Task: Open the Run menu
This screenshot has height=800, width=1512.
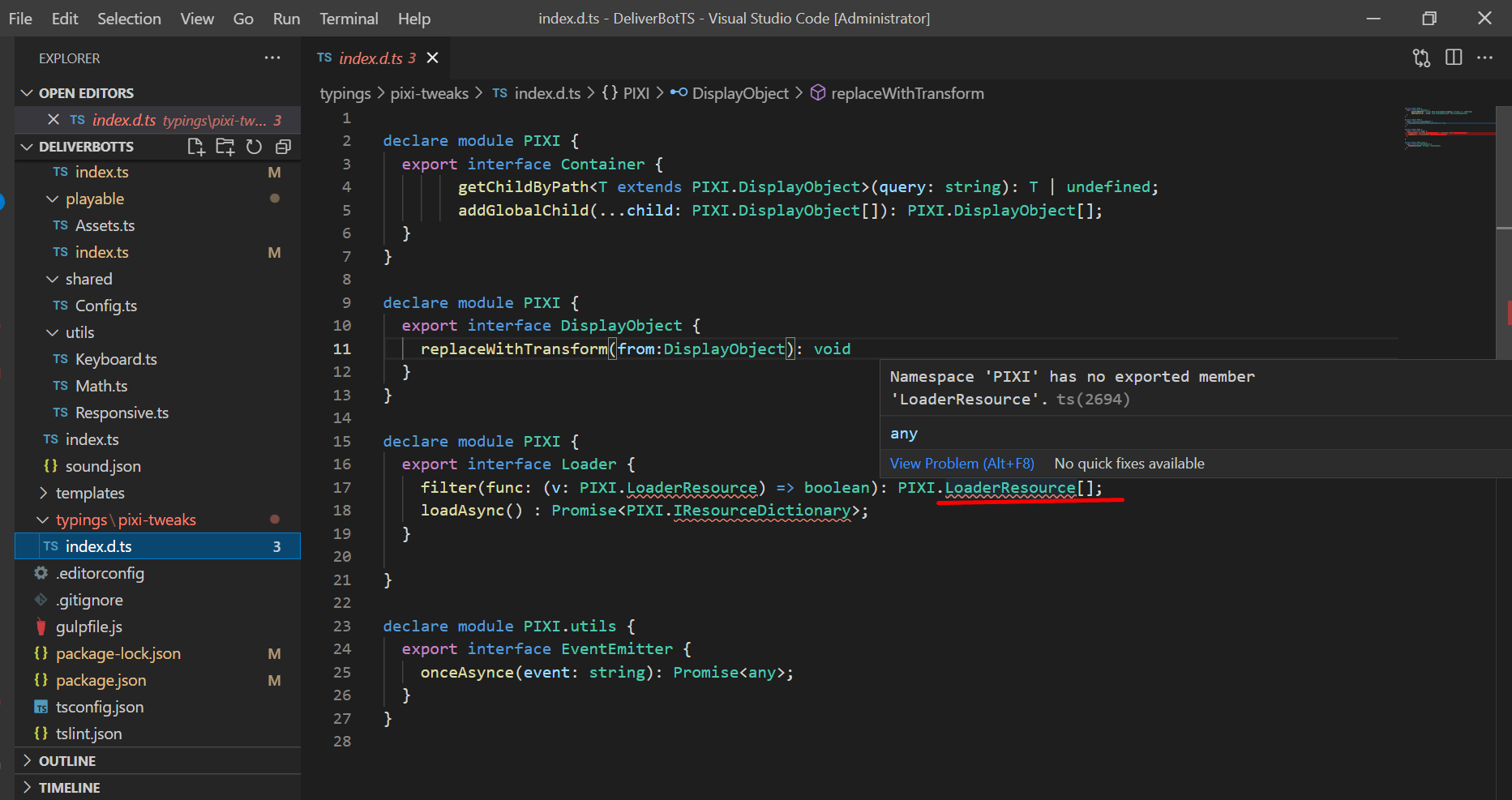Action: pyautogui.click(x=286, y=18)
